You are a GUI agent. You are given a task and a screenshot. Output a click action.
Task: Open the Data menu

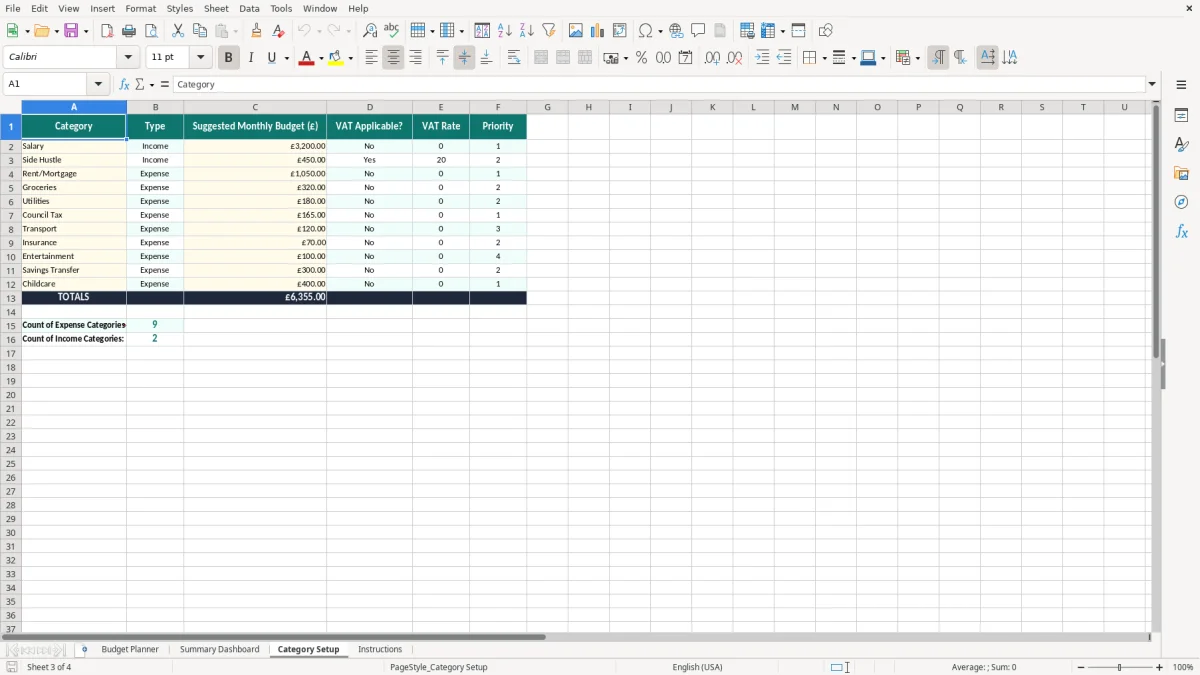249,8
